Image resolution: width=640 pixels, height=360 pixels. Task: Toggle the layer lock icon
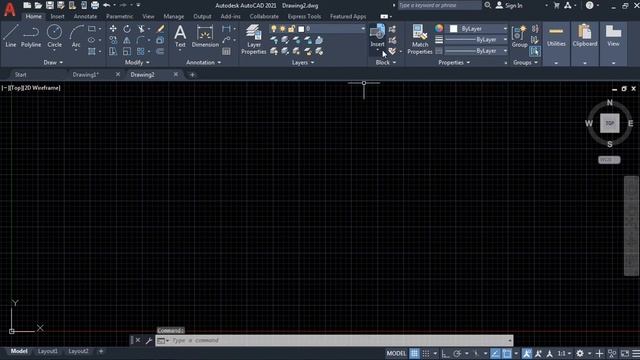point(291,29)
